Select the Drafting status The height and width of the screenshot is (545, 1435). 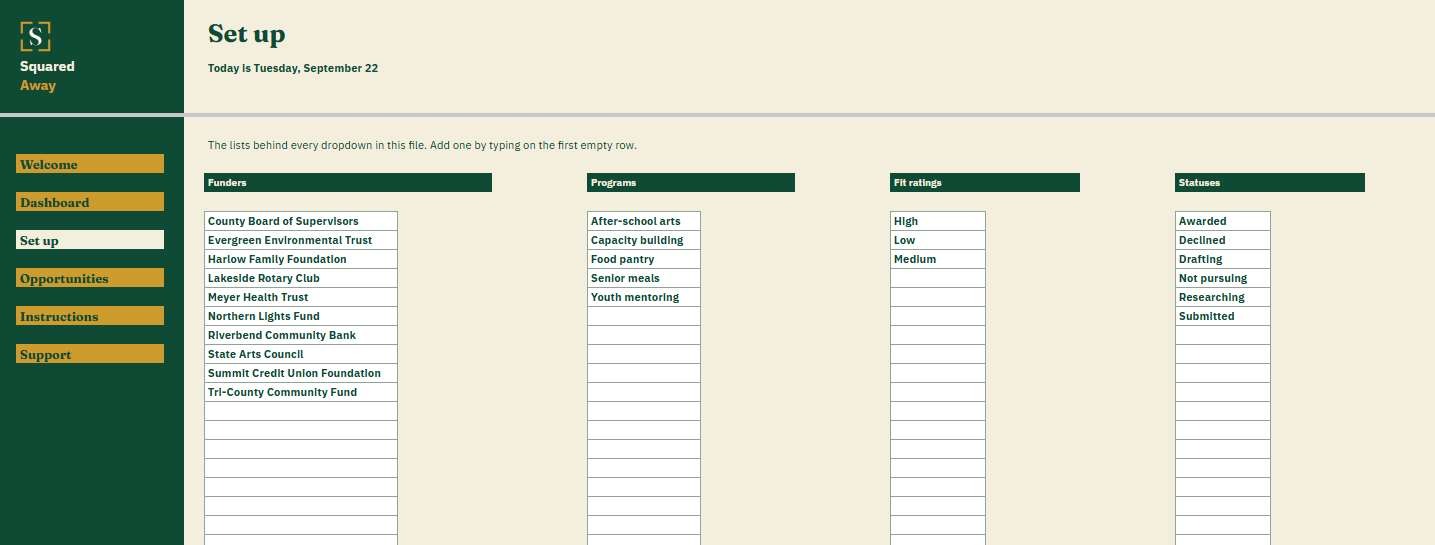coord(1223,259)
